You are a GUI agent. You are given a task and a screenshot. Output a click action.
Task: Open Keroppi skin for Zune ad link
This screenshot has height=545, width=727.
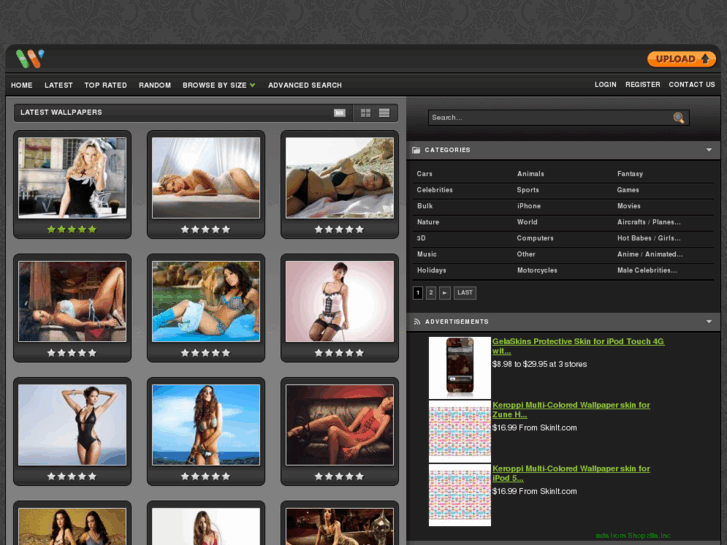571,410
